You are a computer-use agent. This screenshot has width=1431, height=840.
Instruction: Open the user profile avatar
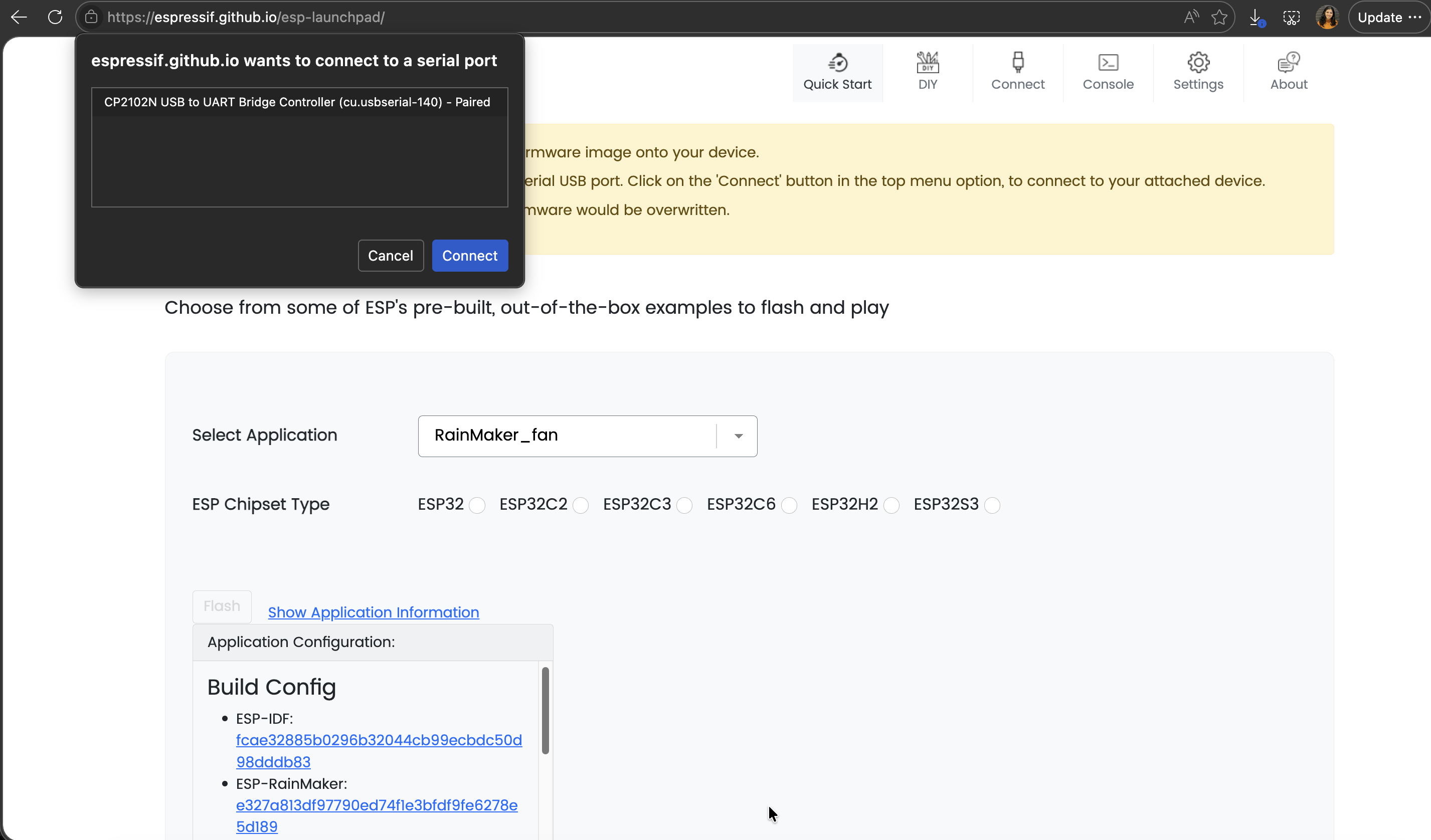coord(1327,18)
